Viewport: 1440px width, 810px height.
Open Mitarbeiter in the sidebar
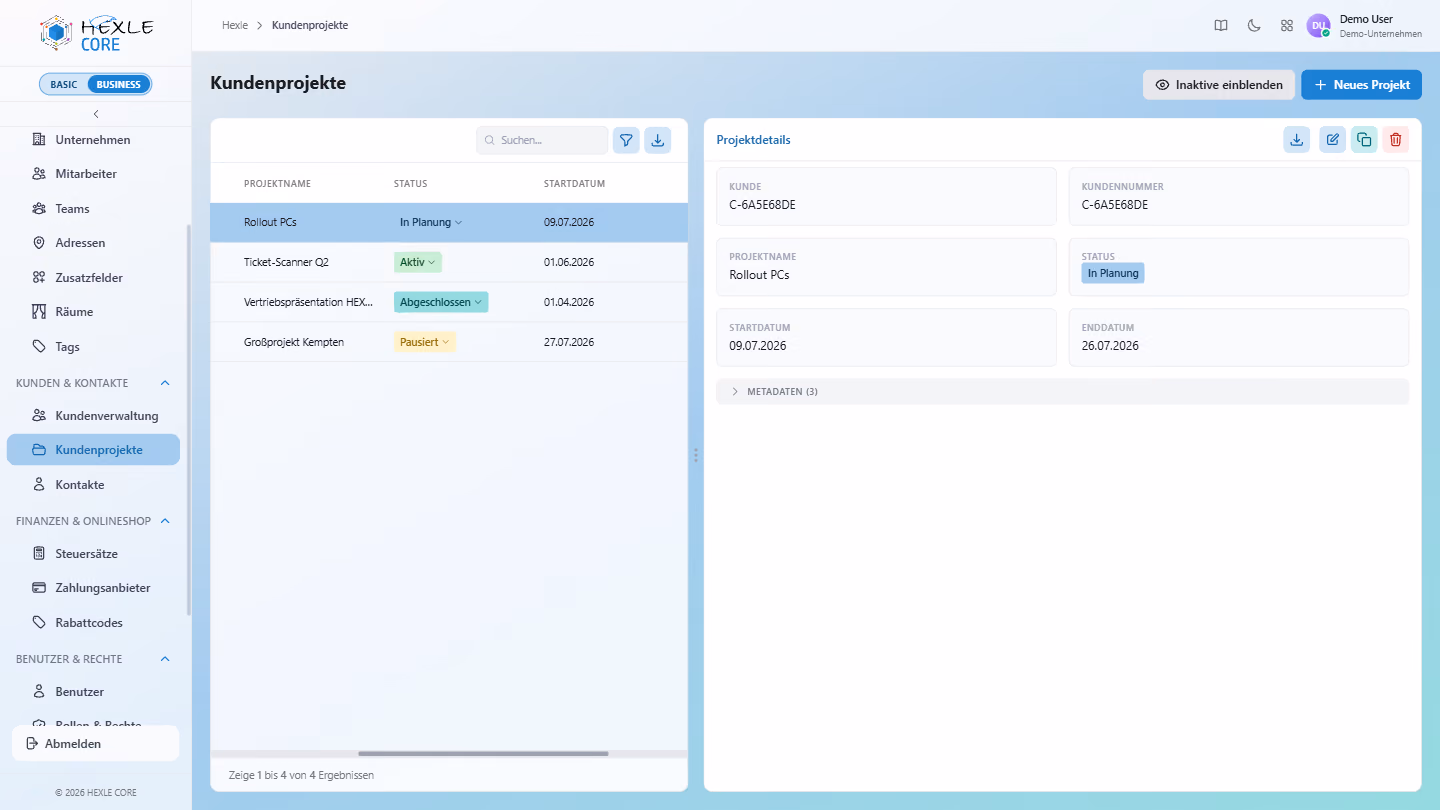click(x=93, y=174)
